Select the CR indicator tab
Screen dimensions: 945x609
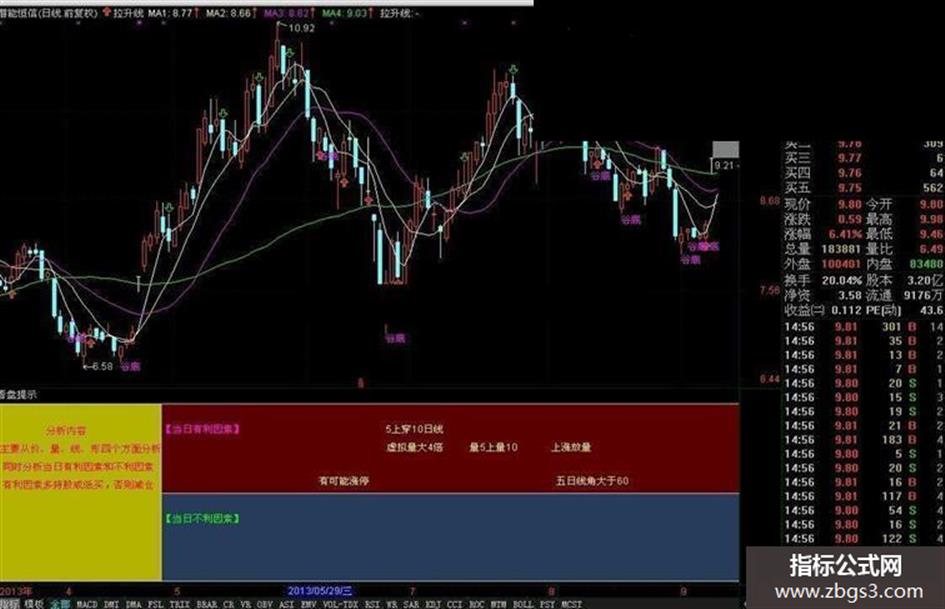tap(228, 604)
